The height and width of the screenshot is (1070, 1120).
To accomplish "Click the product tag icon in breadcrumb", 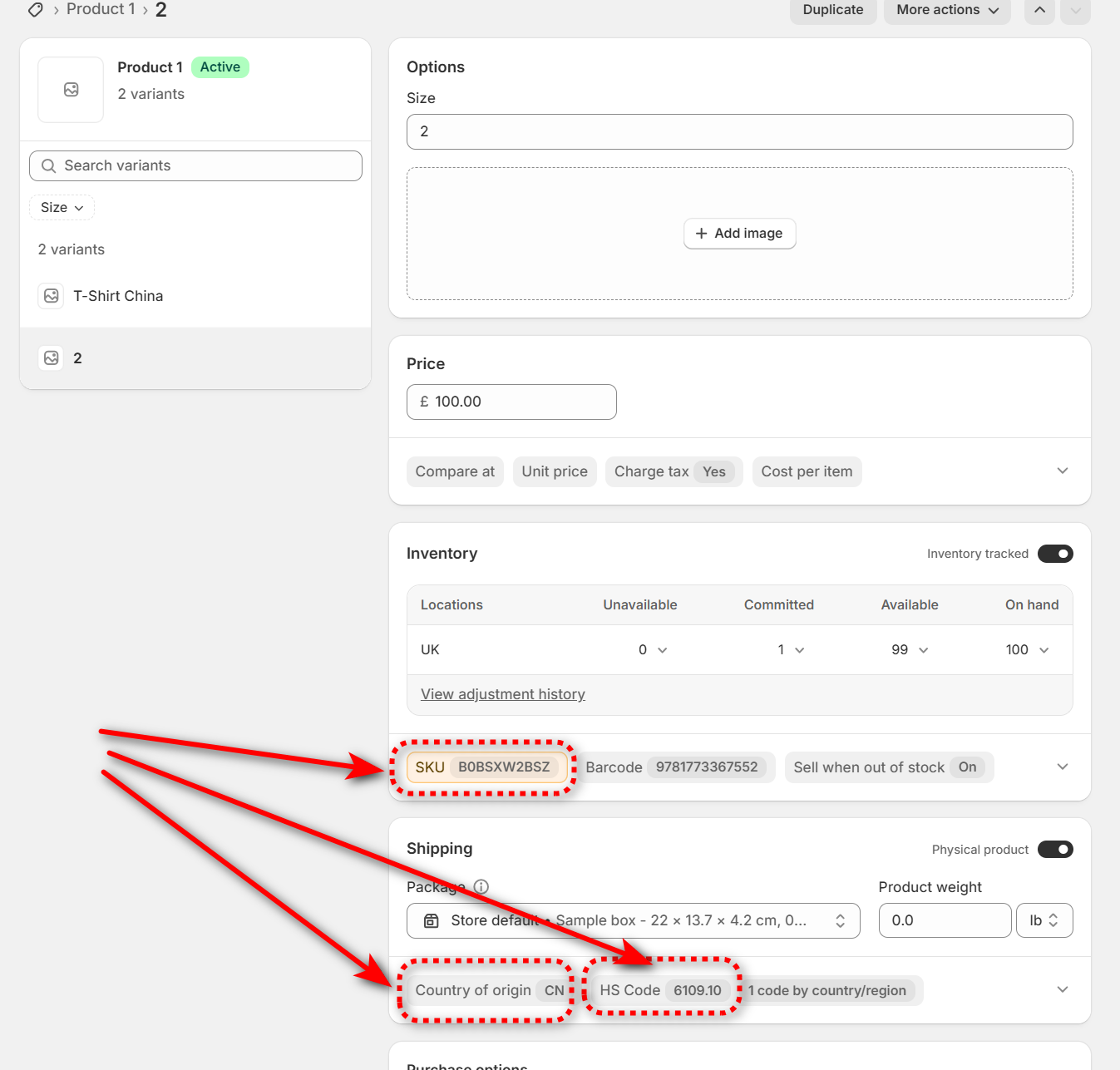I will pos(36,10).
